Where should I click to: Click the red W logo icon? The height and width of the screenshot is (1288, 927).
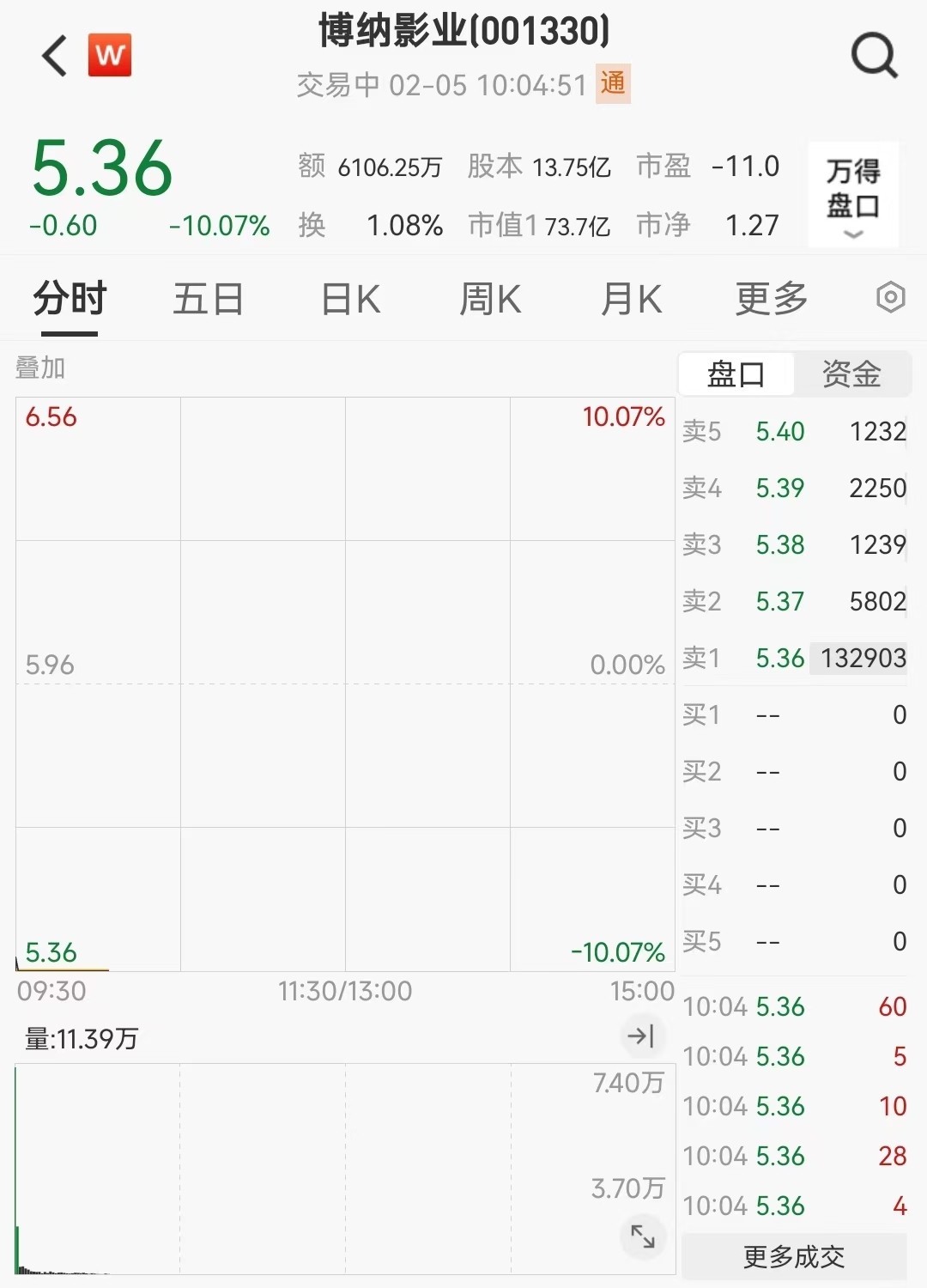coord(110,56)
